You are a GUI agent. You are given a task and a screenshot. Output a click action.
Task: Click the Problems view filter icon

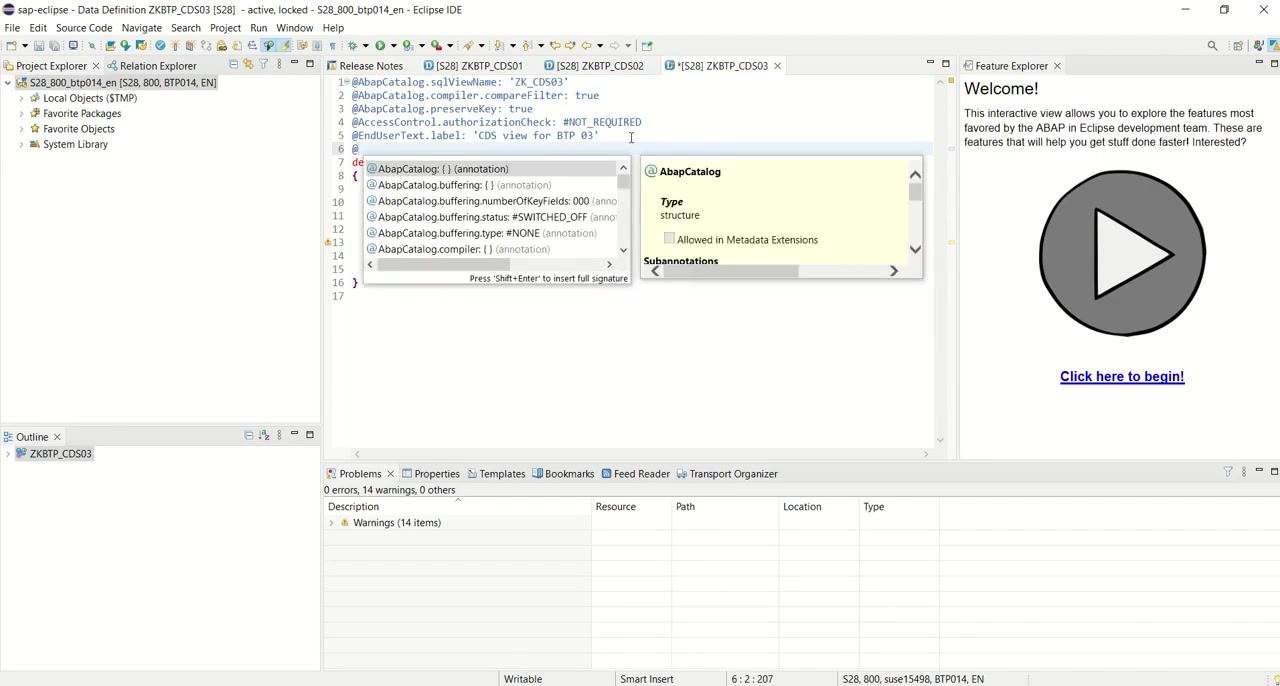(1228, 472)
